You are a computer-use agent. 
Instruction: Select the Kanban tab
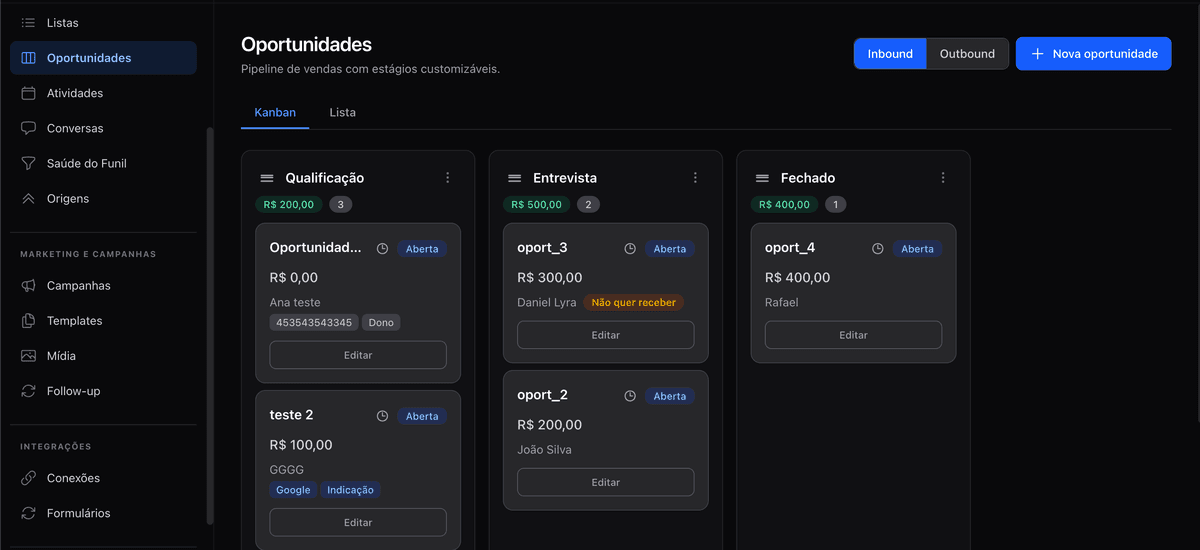click(275, 112)
